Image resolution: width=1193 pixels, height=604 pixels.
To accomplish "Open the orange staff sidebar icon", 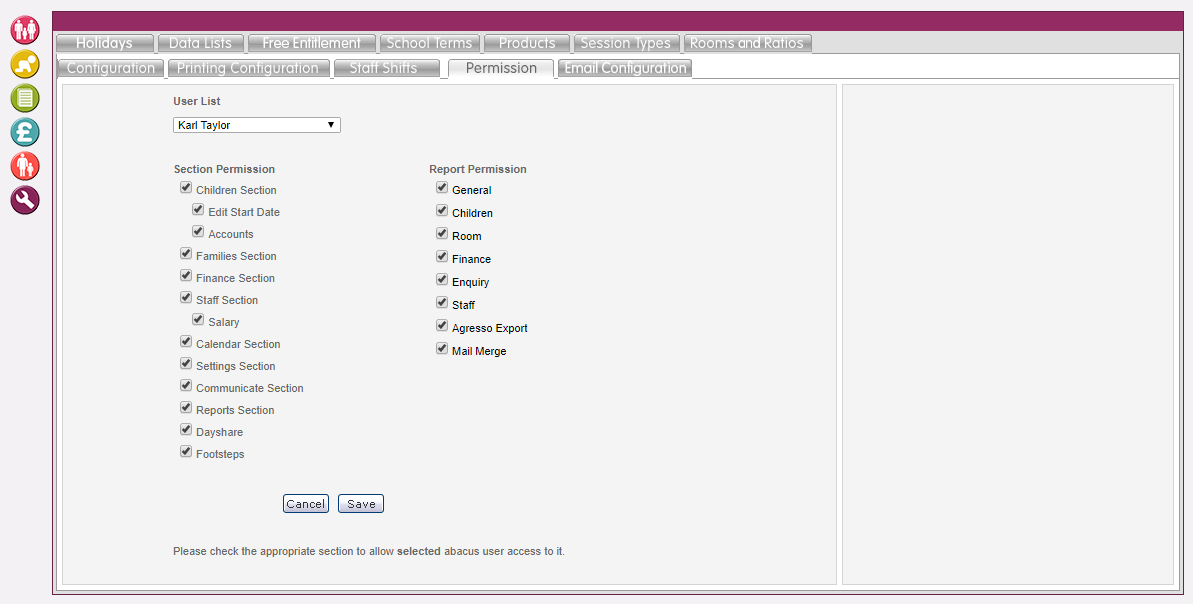I will 24,166.
